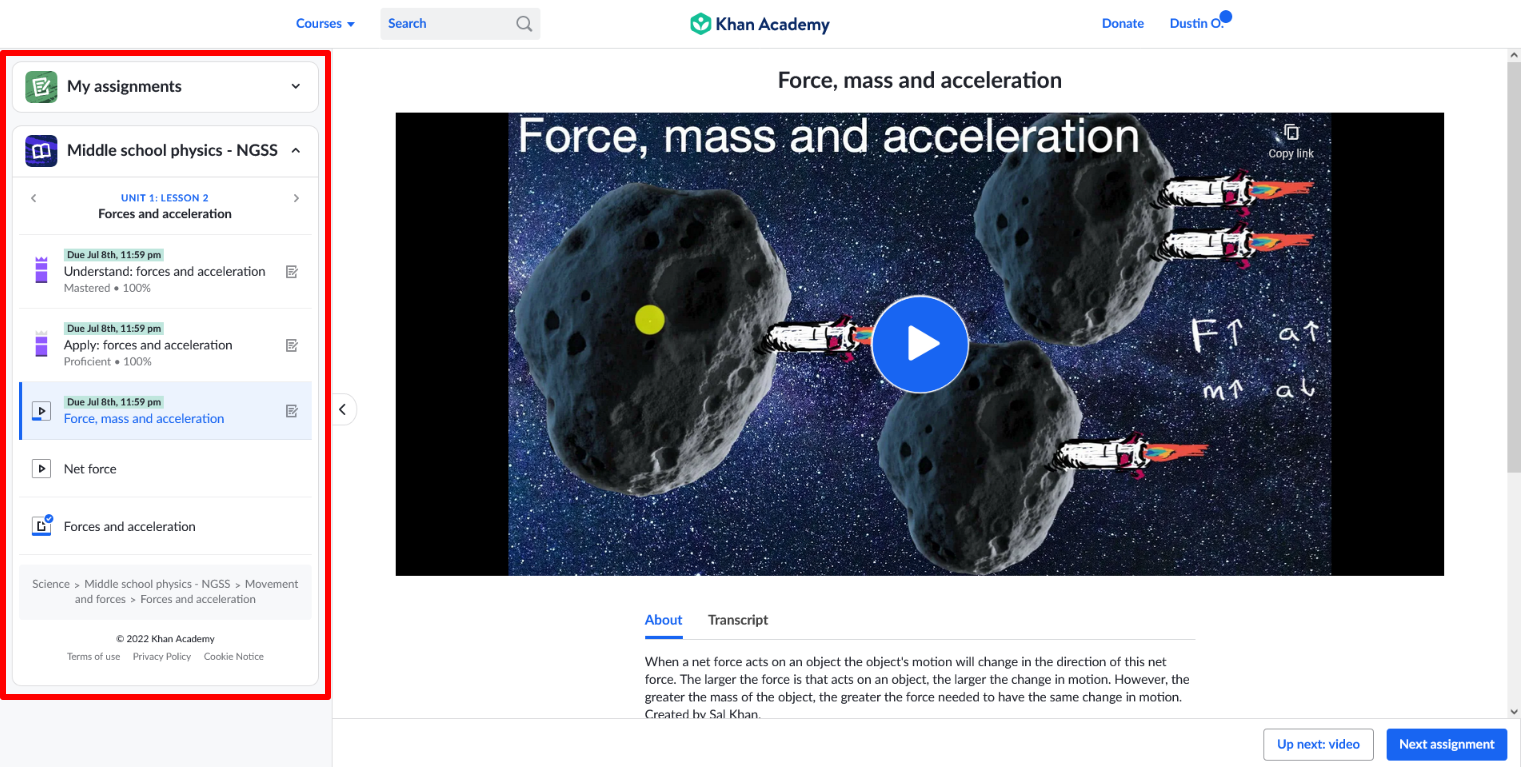Collapse the Middle school physics - NGSS section
The image size is (1521, 767).
[x=295, y=150]
